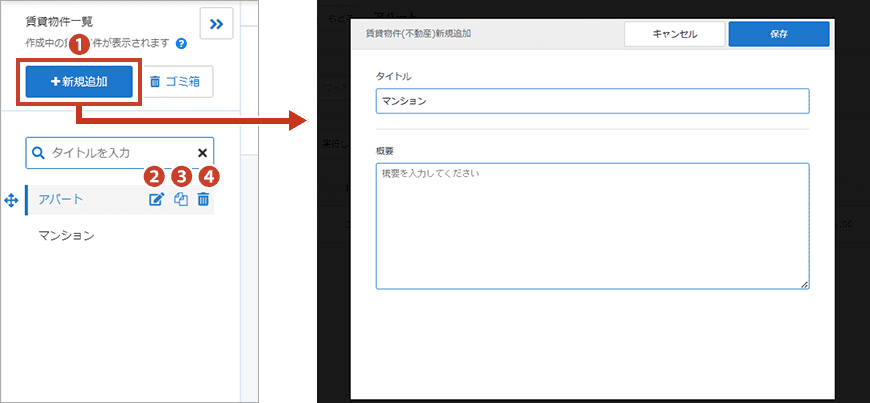Screen dimensions: 870x403
Task: Click the タイトル field containing マンション
Action: pos(591,101)
